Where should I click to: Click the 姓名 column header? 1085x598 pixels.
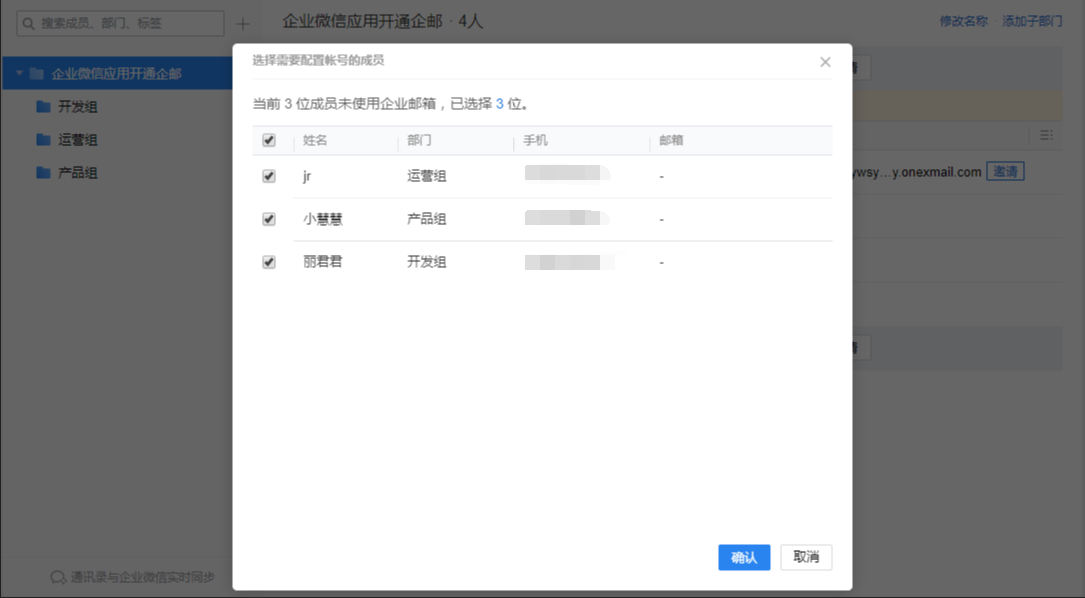[x=315, y=141]
